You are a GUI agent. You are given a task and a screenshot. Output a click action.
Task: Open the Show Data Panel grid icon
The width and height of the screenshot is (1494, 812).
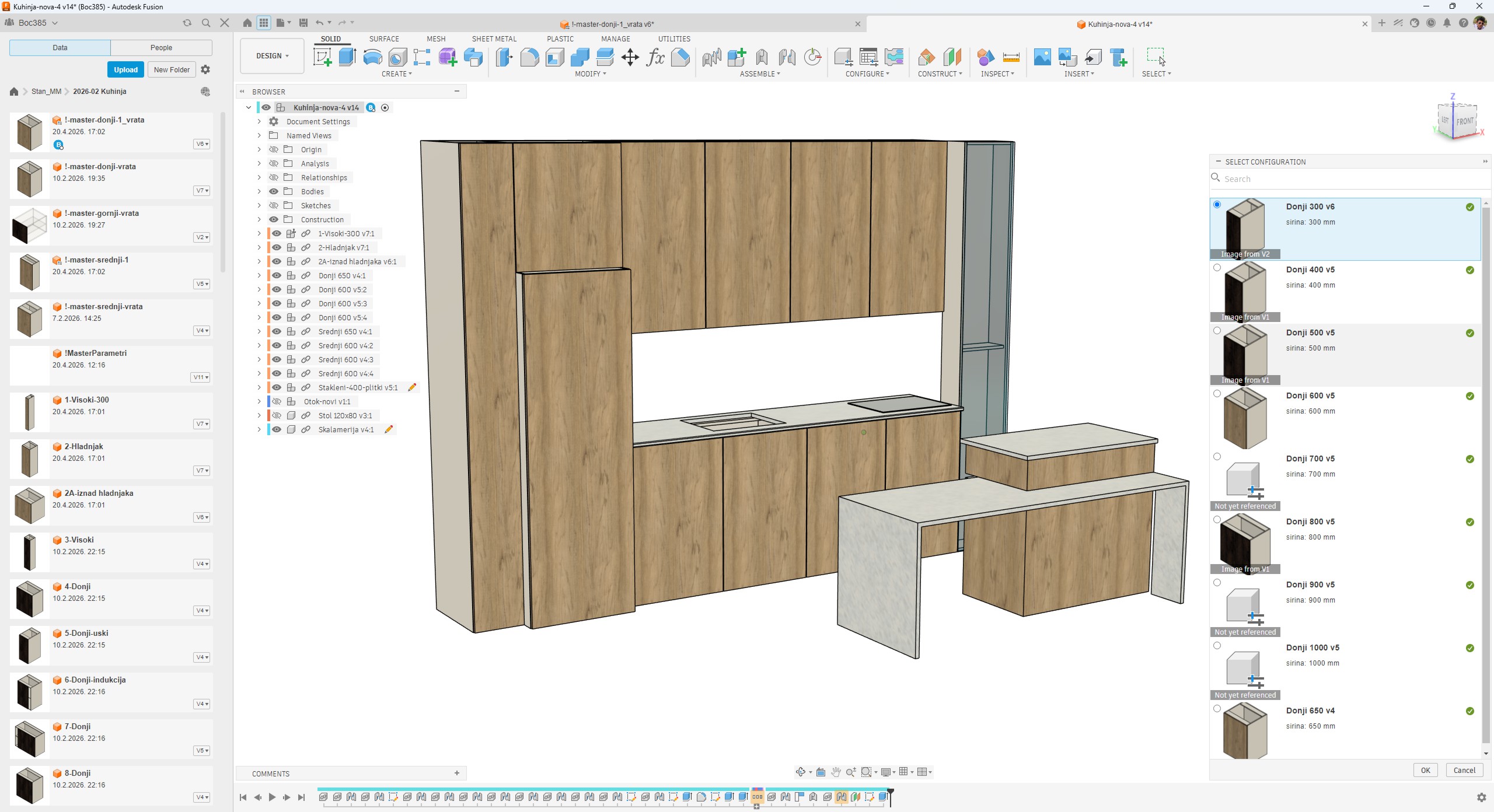tap(264, 23)
